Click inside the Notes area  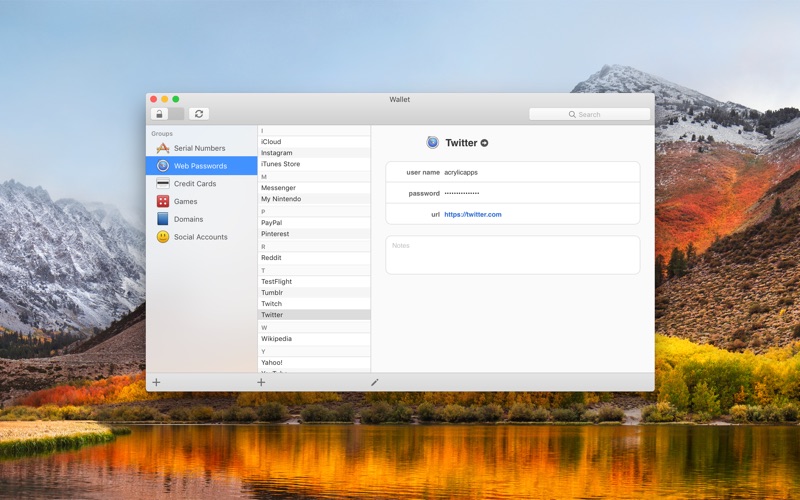513,255
